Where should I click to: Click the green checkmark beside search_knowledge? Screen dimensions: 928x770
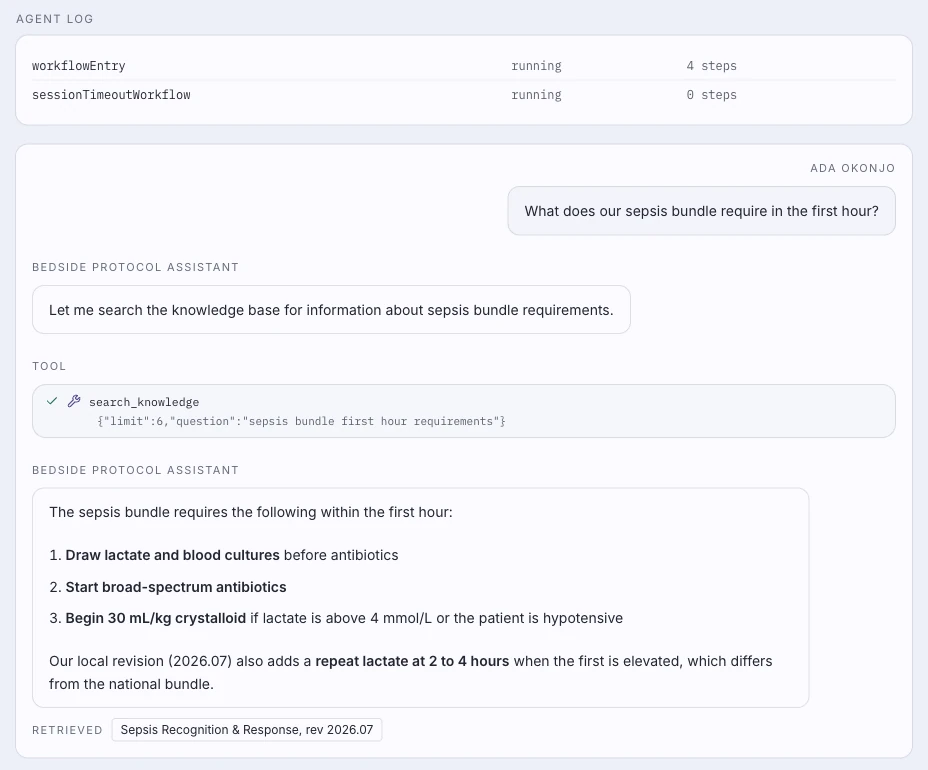click(x=52, y=401)
